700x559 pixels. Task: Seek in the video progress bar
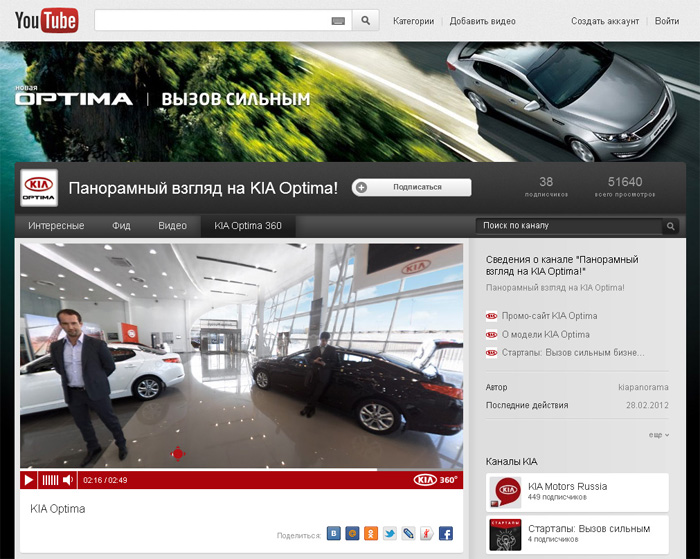point(200,469)
